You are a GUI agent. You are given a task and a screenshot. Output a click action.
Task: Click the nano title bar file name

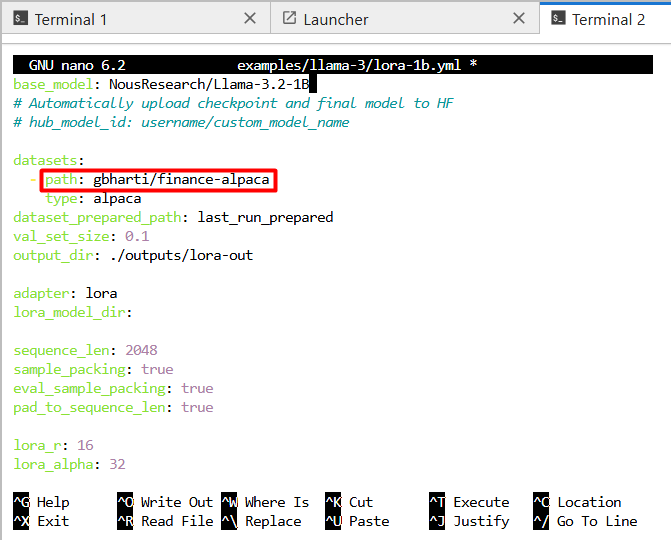tap(350, 65)
